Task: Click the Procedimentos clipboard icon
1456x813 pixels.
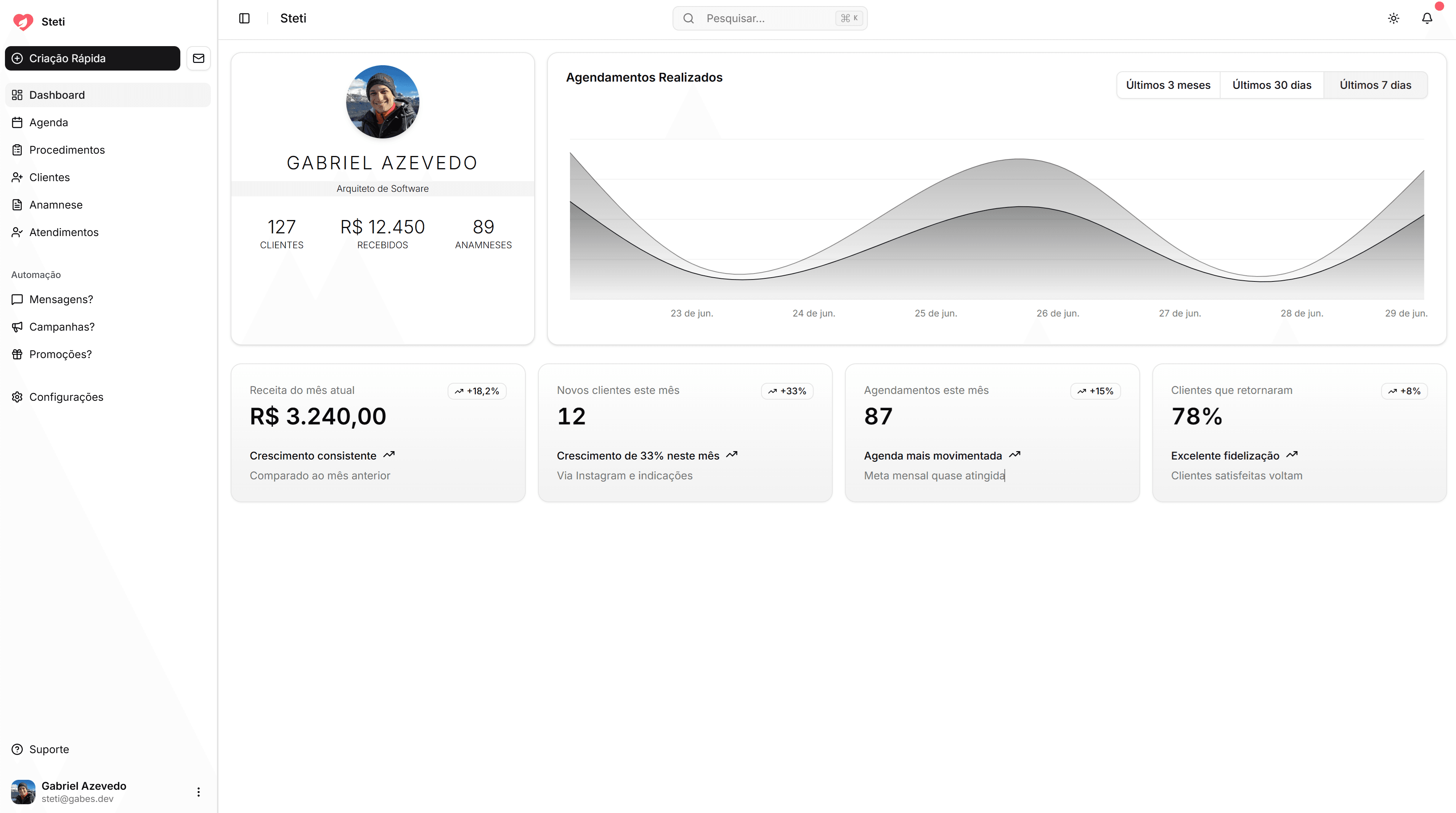Action: (x=17, y=150)
